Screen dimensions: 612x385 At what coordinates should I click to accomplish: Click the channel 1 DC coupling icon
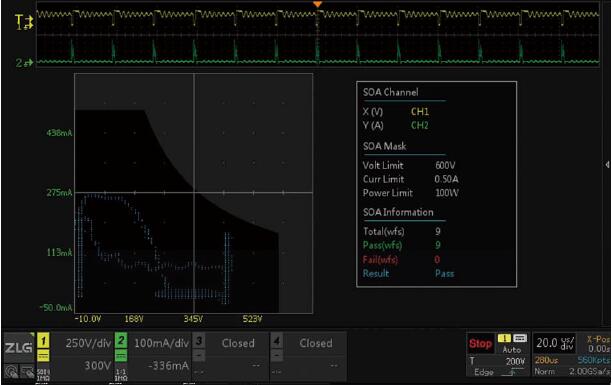tap(43, 356)
